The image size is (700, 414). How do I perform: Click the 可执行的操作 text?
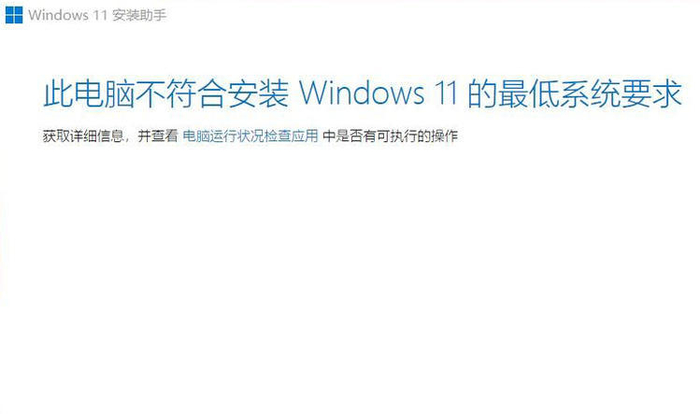pos(417,136)
